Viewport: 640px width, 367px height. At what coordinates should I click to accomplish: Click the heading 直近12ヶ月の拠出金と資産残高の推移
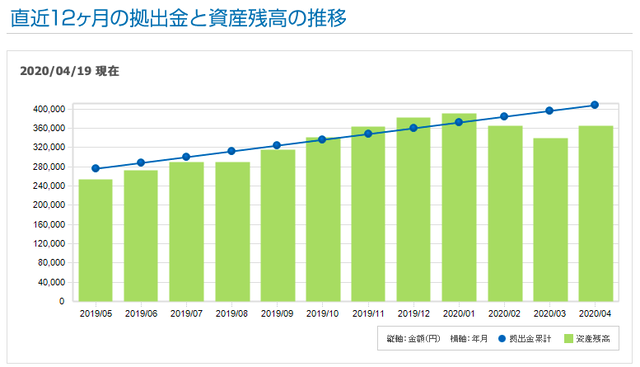tap(178, 18)
